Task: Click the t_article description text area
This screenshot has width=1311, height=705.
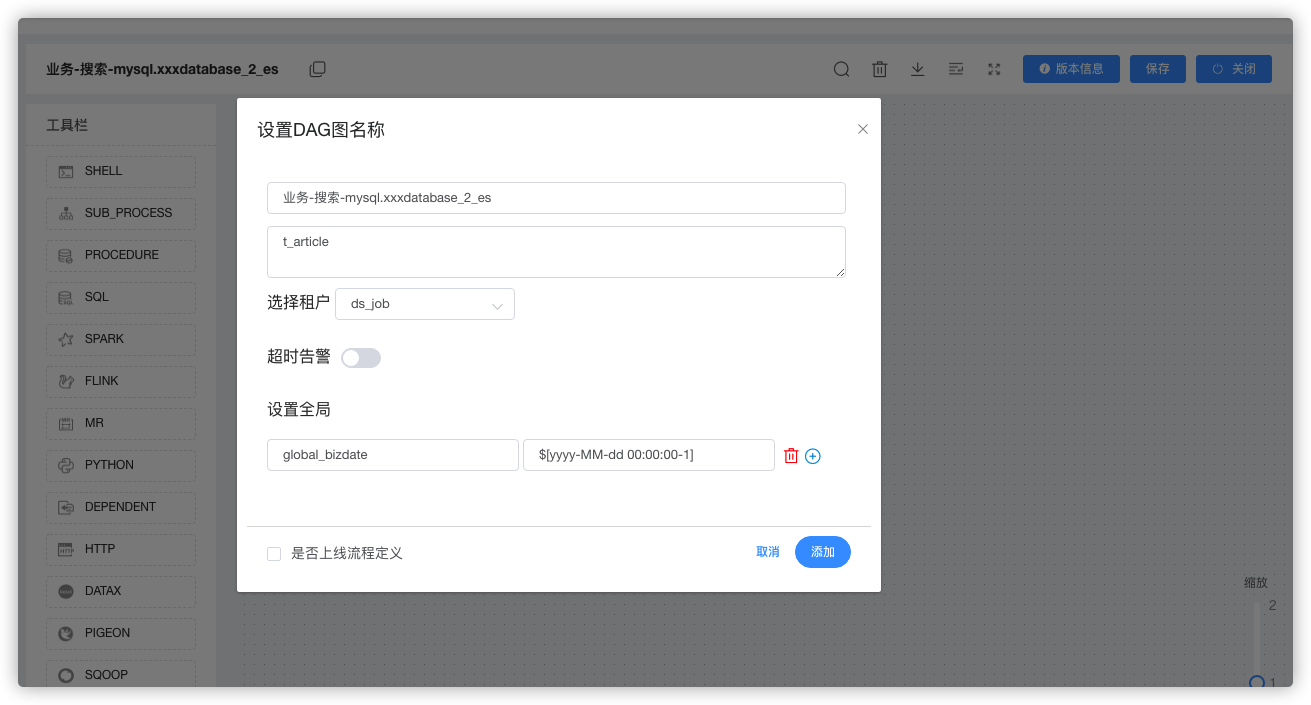Action: point(555,251)
